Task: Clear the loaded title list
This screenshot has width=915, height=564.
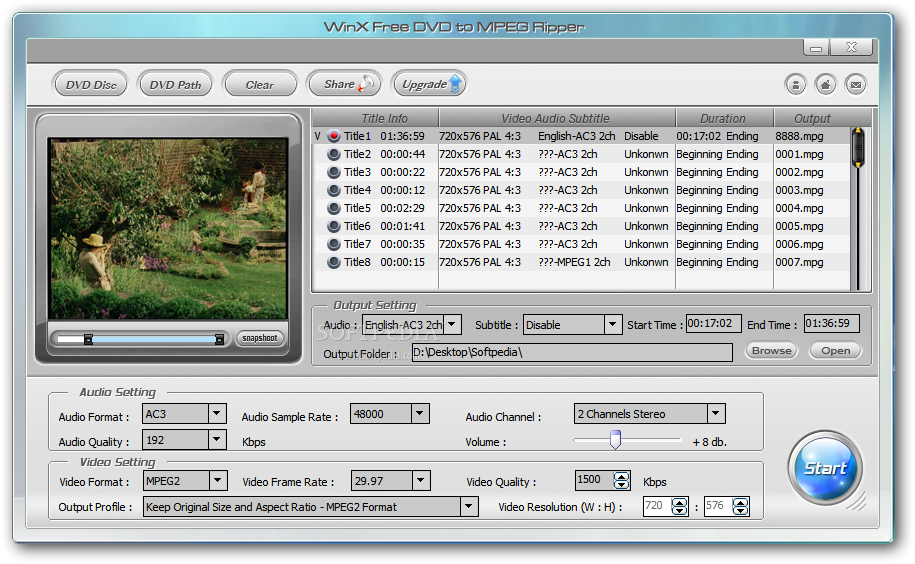Action: coord(260,85)
